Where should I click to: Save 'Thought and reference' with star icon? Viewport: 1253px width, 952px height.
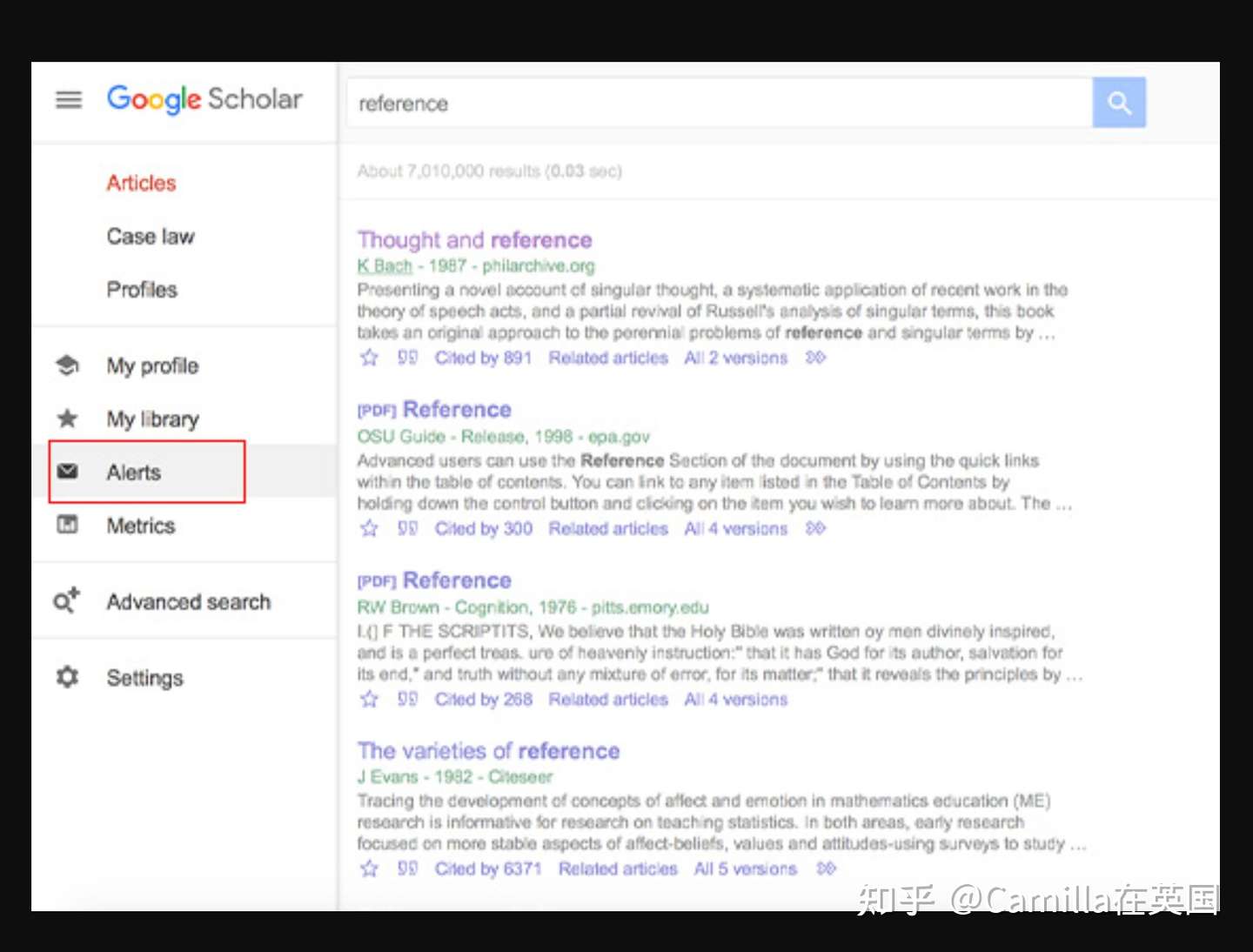(x=369, y=358)
